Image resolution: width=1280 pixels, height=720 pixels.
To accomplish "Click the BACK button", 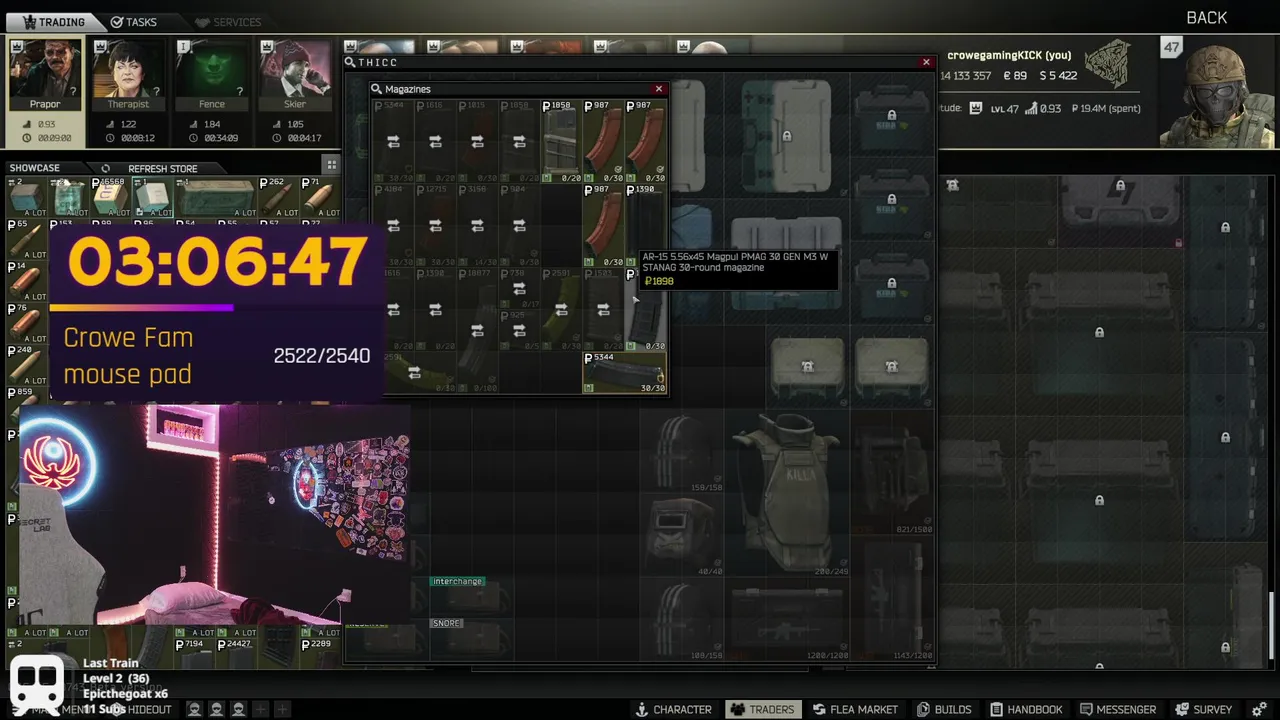I will (1206, 18).
